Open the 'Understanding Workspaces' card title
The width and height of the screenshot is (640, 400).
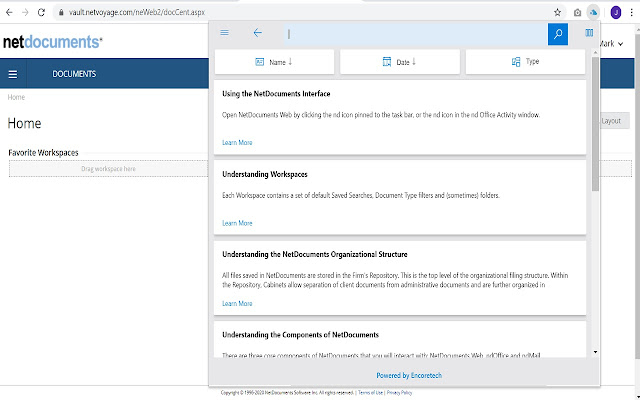[x=265, y=174]
